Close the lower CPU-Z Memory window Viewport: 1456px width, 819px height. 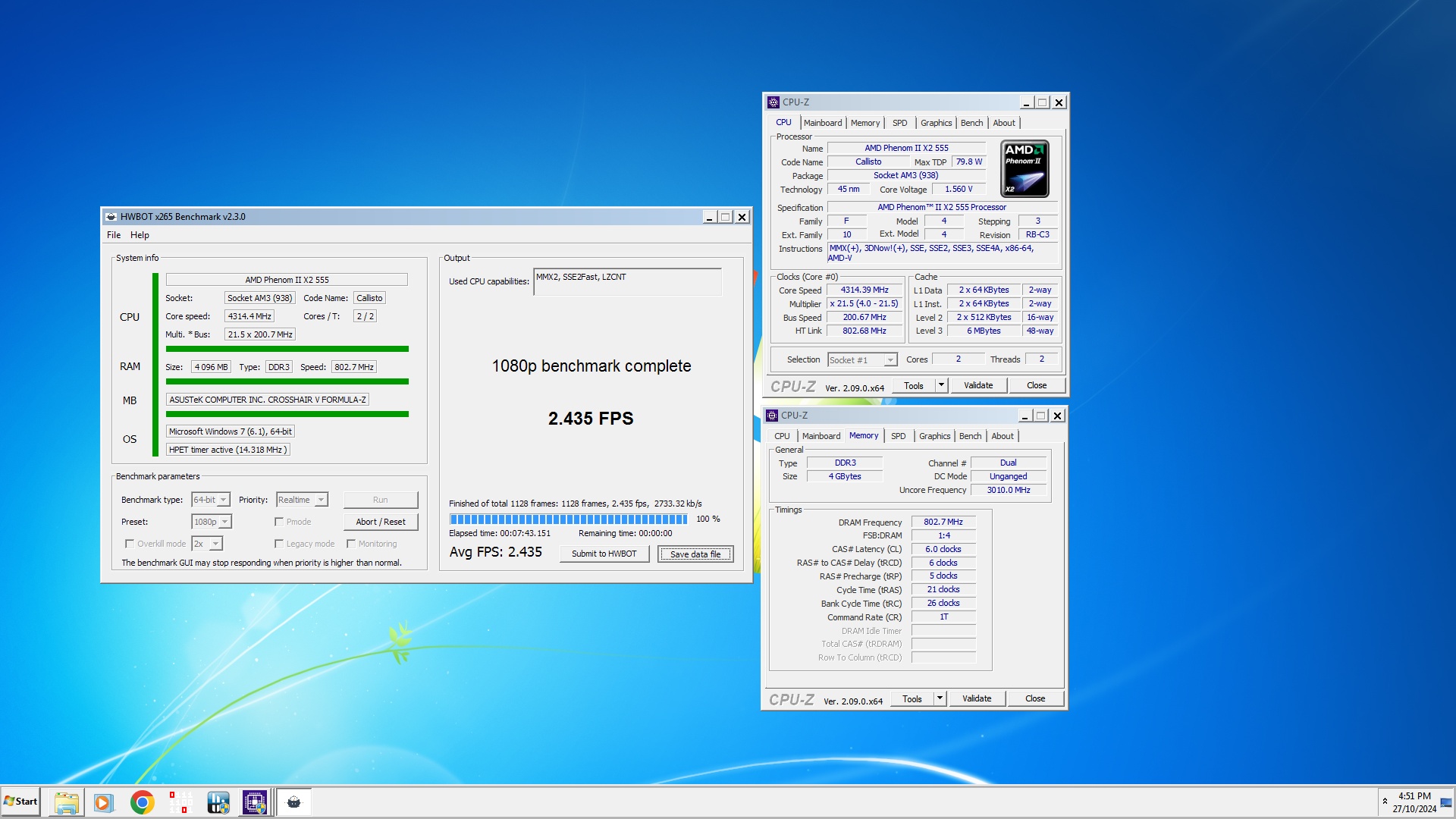(x=1058, y=416)
